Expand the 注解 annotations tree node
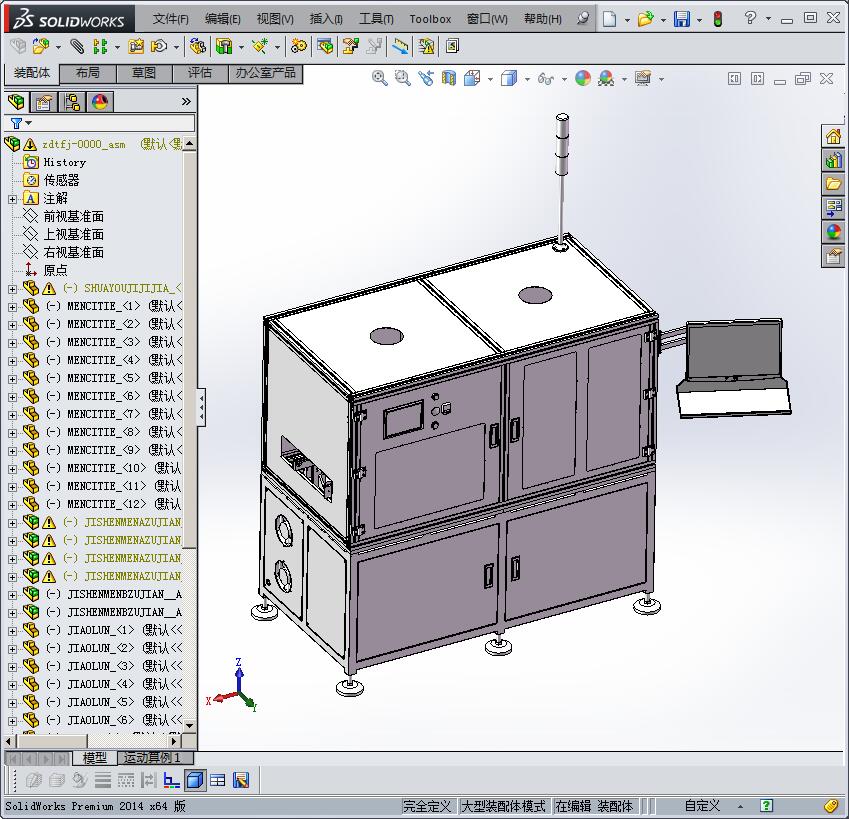Viewport: 849px width, 819px height. [12, 199]
